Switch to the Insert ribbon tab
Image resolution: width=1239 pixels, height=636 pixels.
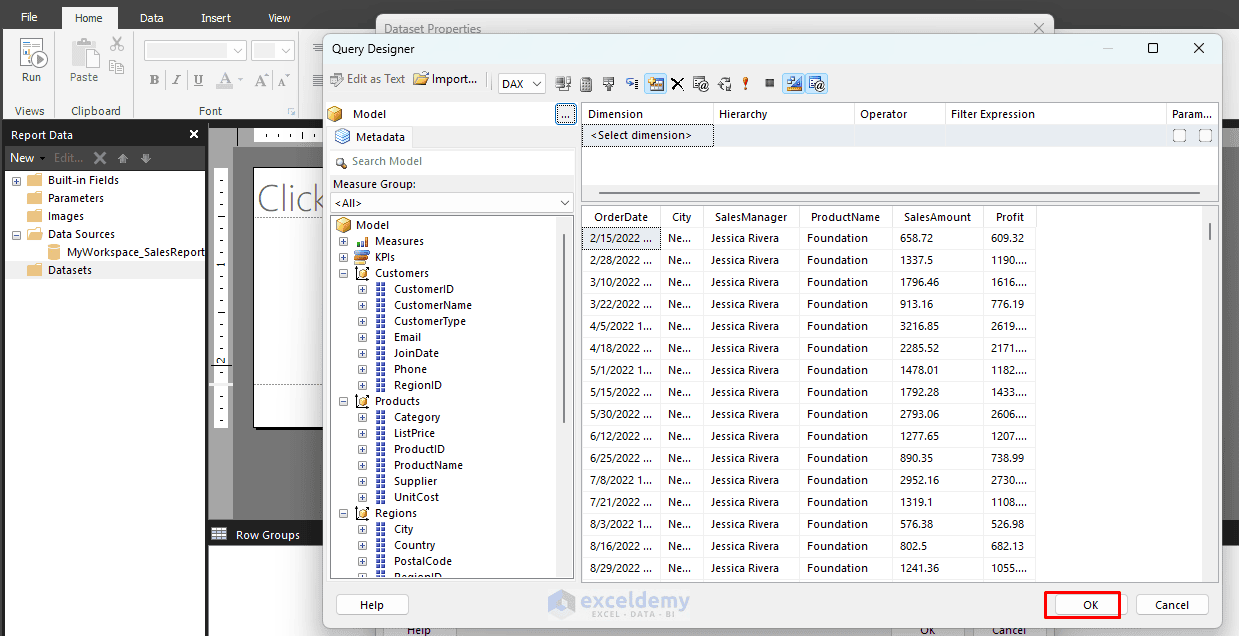coord(216,18)
